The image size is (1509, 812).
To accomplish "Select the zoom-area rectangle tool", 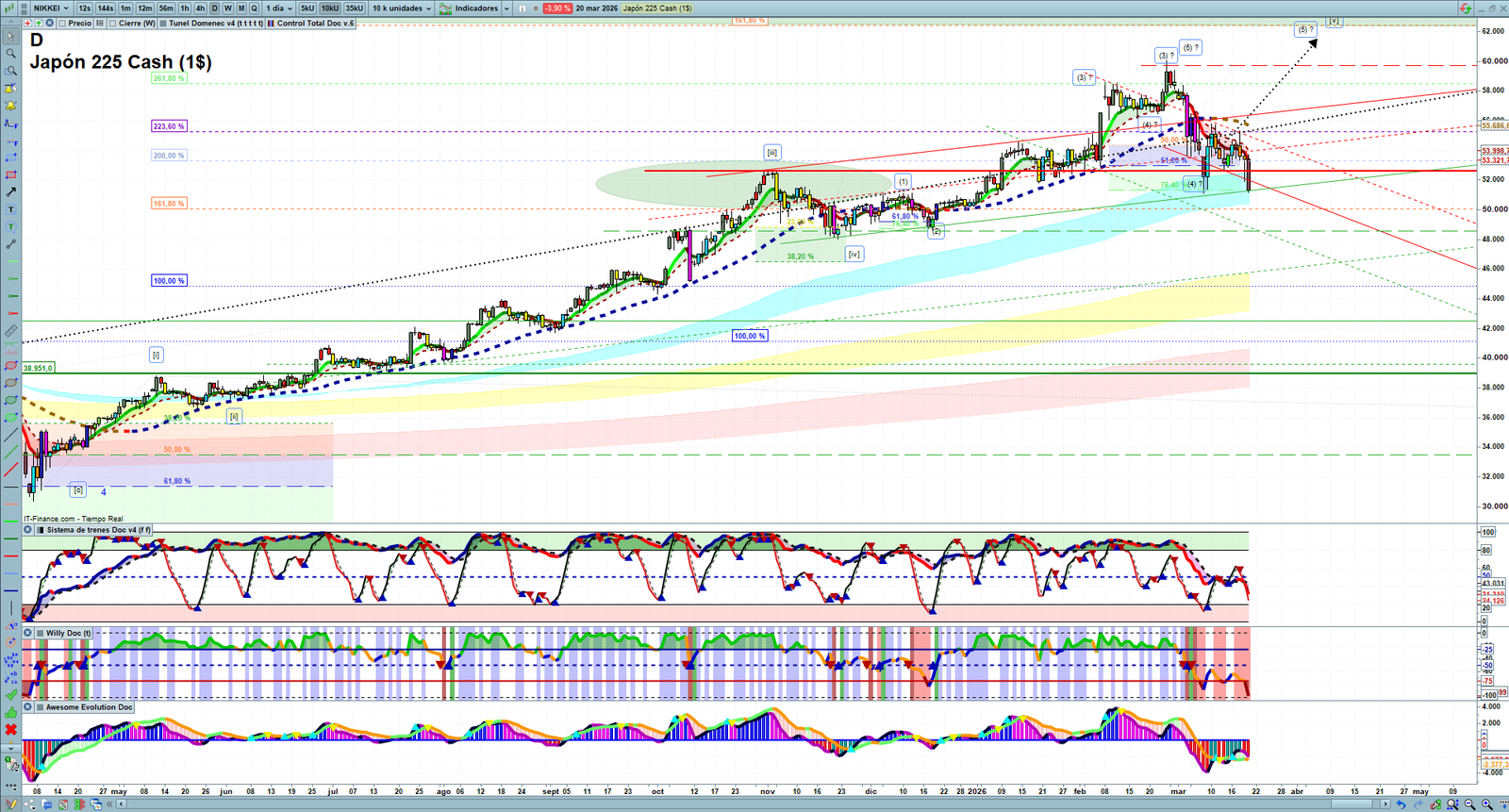I will tap(10, 71).
